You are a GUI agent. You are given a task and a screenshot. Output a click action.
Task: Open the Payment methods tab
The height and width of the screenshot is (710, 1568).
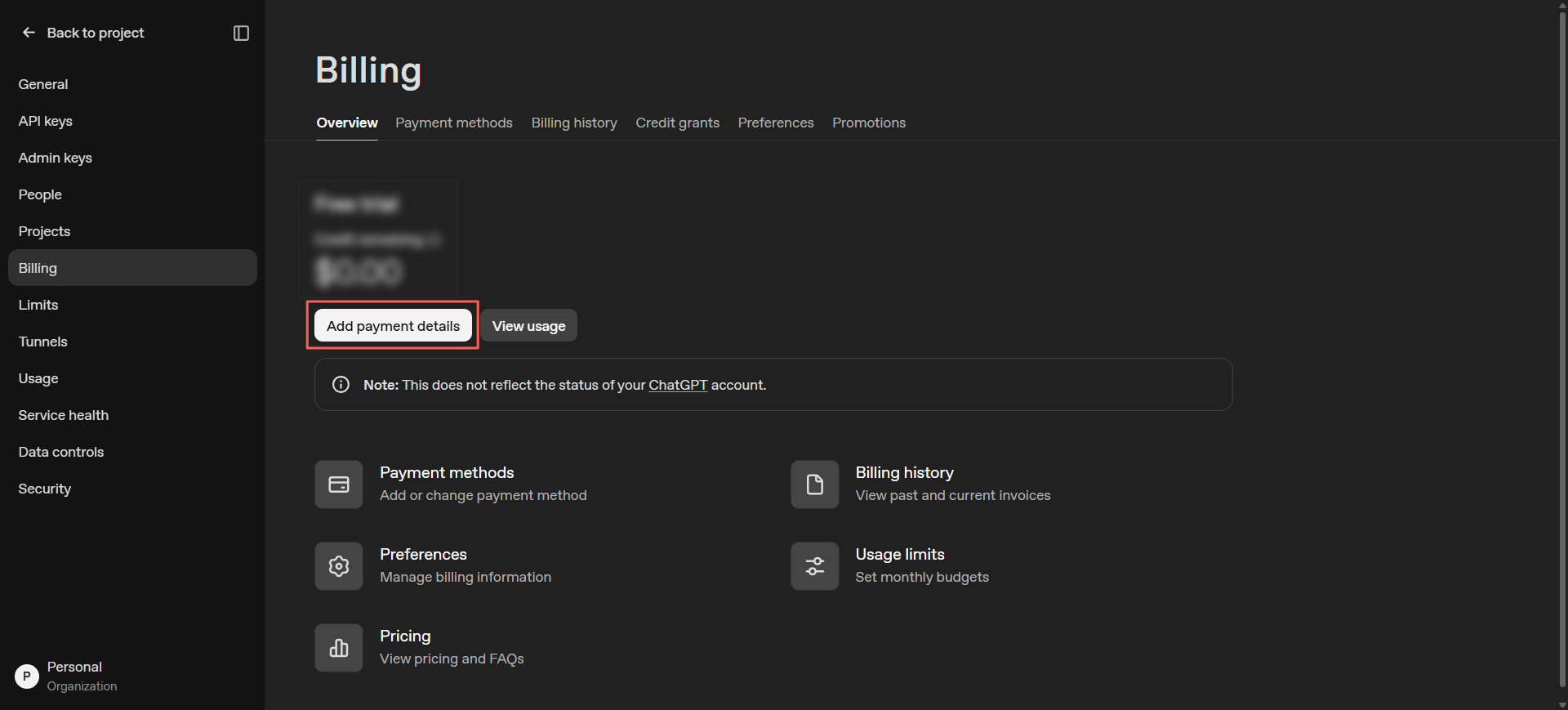coord(454,123)
